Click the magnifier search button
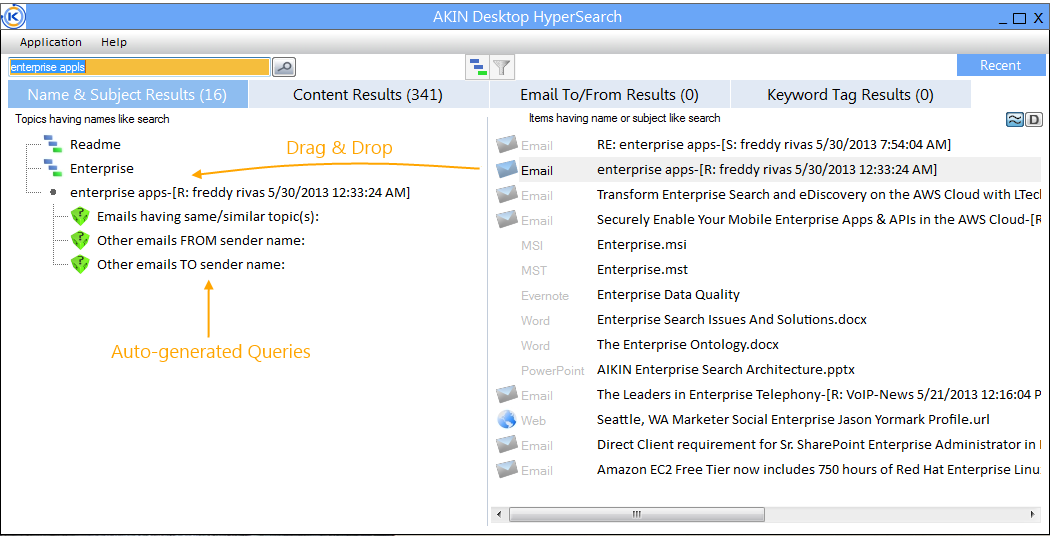The width and height of the screenshot is (1055, 540). coord(284,67)
